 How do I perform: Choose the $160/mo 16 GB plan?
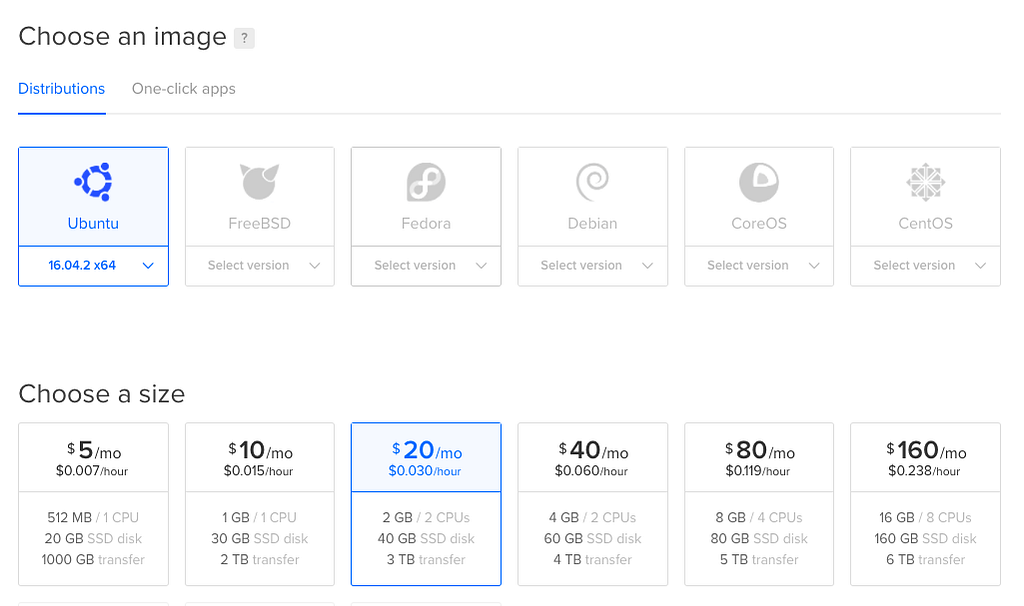click(x=925, y=503)
